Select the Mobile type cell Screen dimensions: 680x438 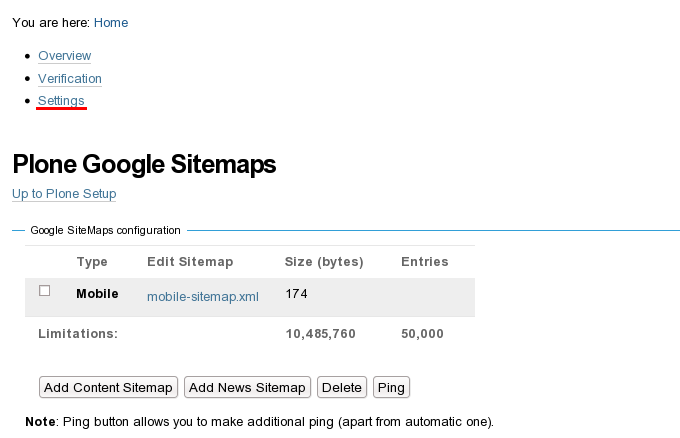[x=97, y=294]
